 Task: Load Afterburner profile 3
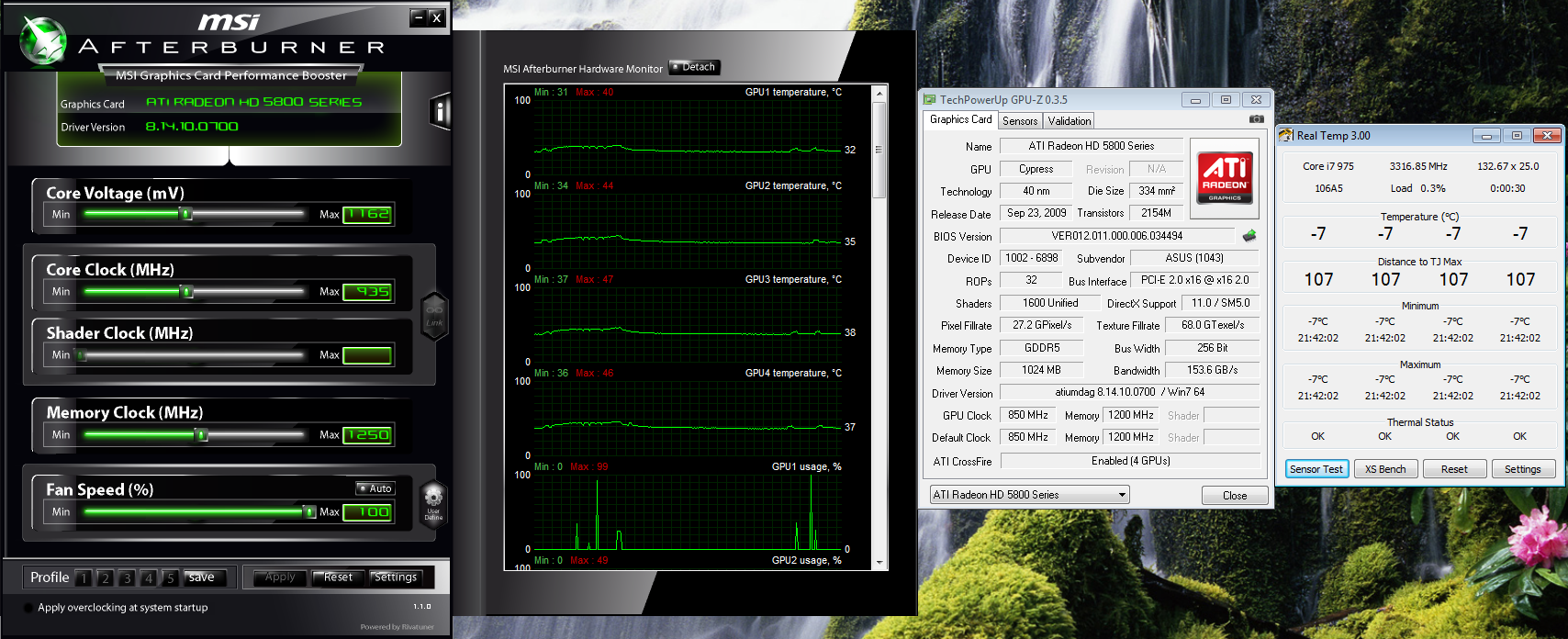(127, 577)
